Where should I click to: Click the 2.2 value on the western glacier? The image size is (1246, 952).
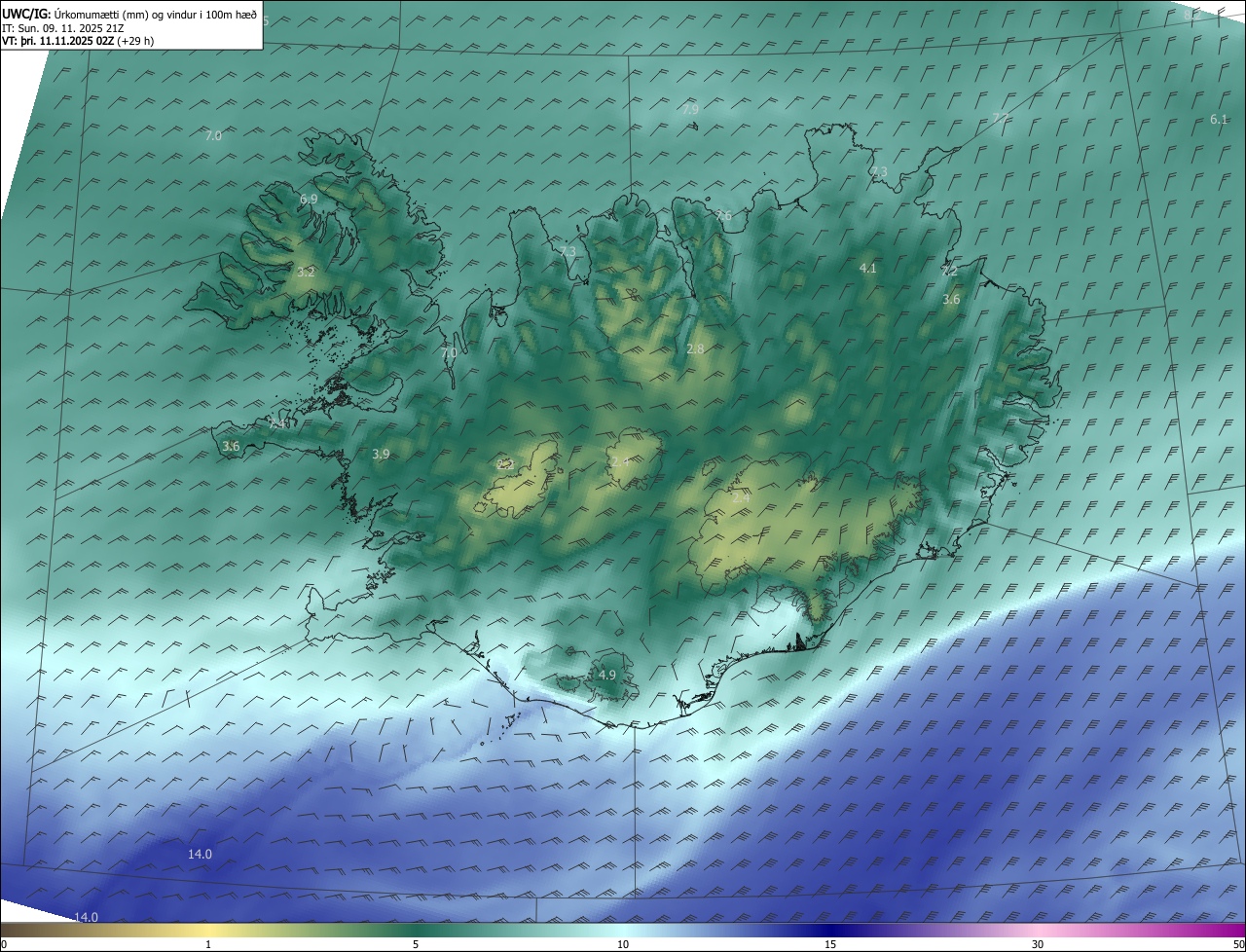click(505, 465)
